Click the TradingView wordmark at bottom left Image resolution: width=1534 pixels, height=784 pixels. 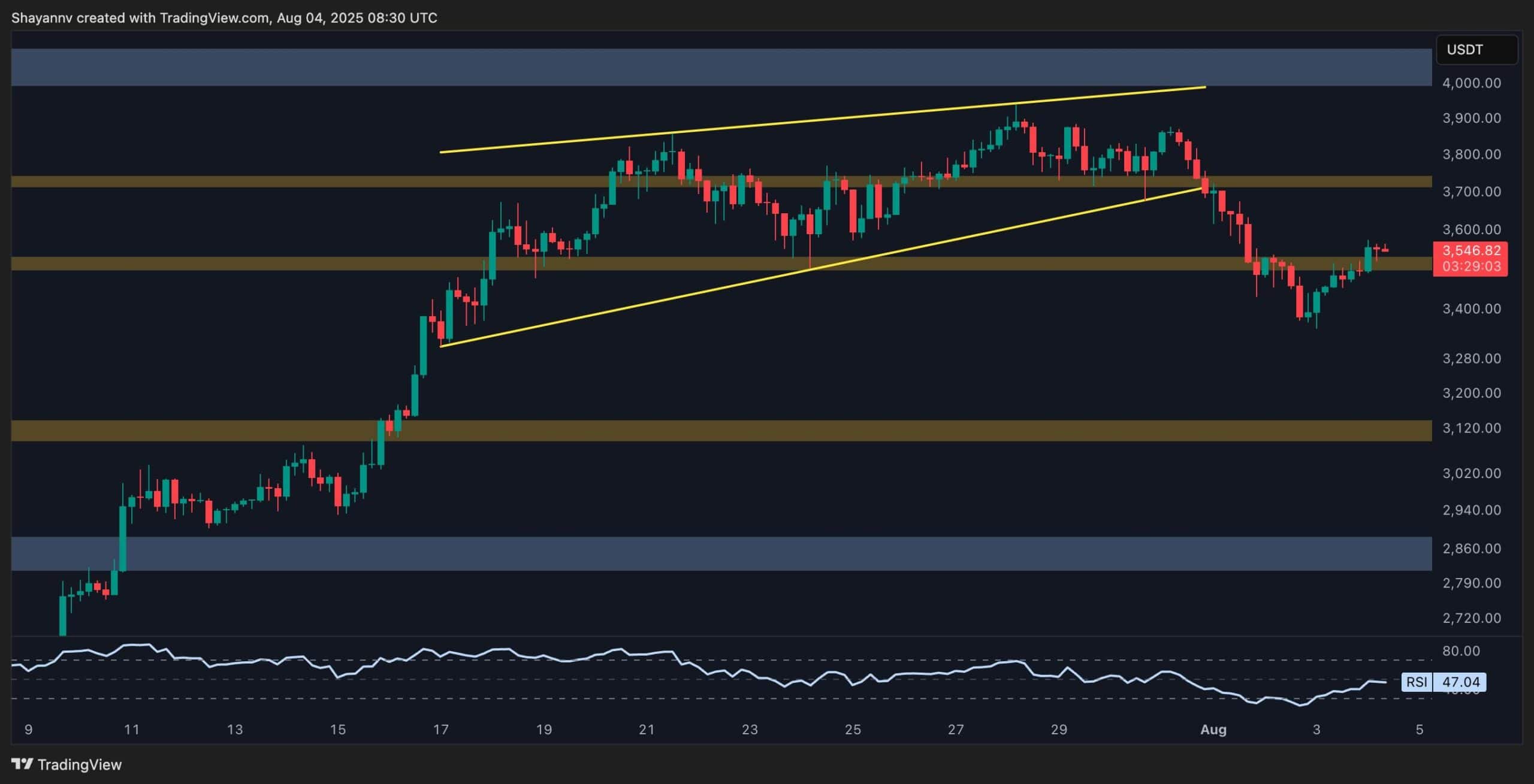79,765
